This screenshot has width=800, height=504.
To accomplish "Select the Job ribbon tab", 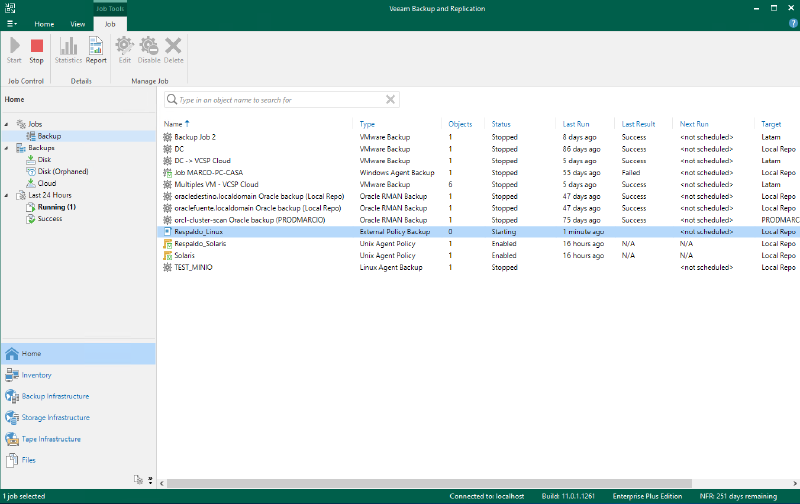I will click(110, 24).
